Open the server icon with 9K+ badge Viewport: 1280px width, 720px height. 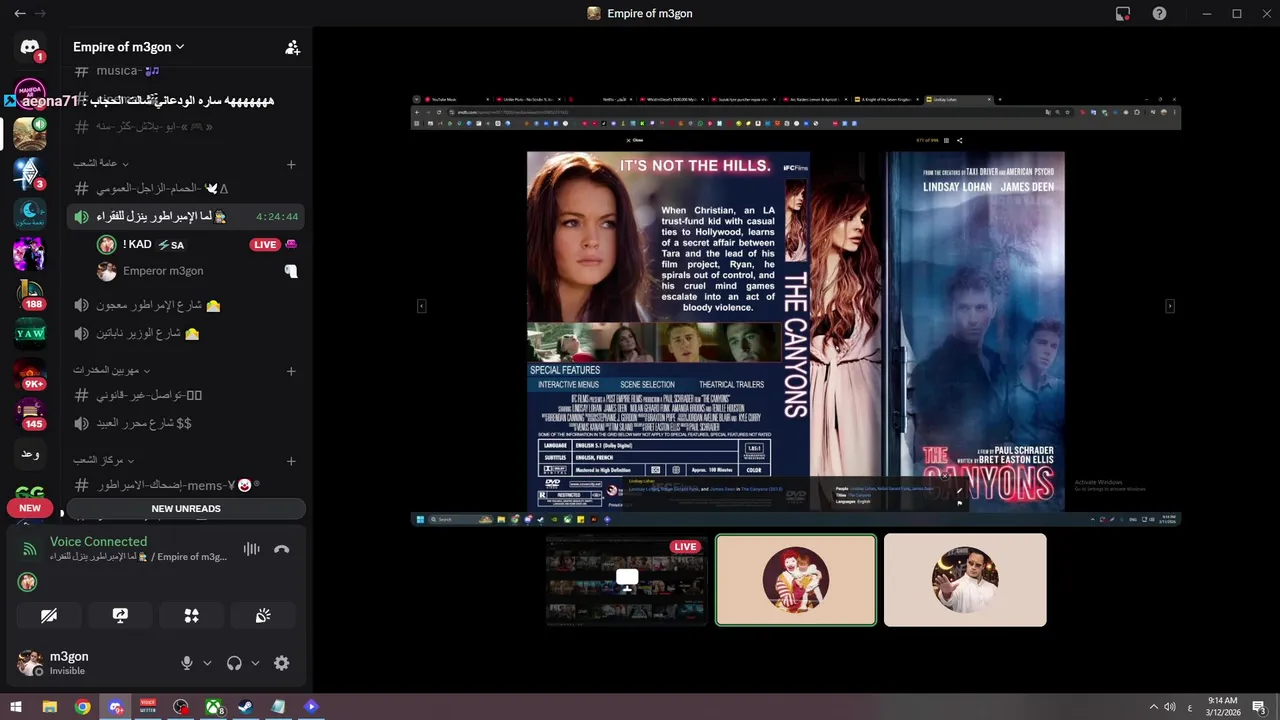pyautogui.click(x=30, y=374)
